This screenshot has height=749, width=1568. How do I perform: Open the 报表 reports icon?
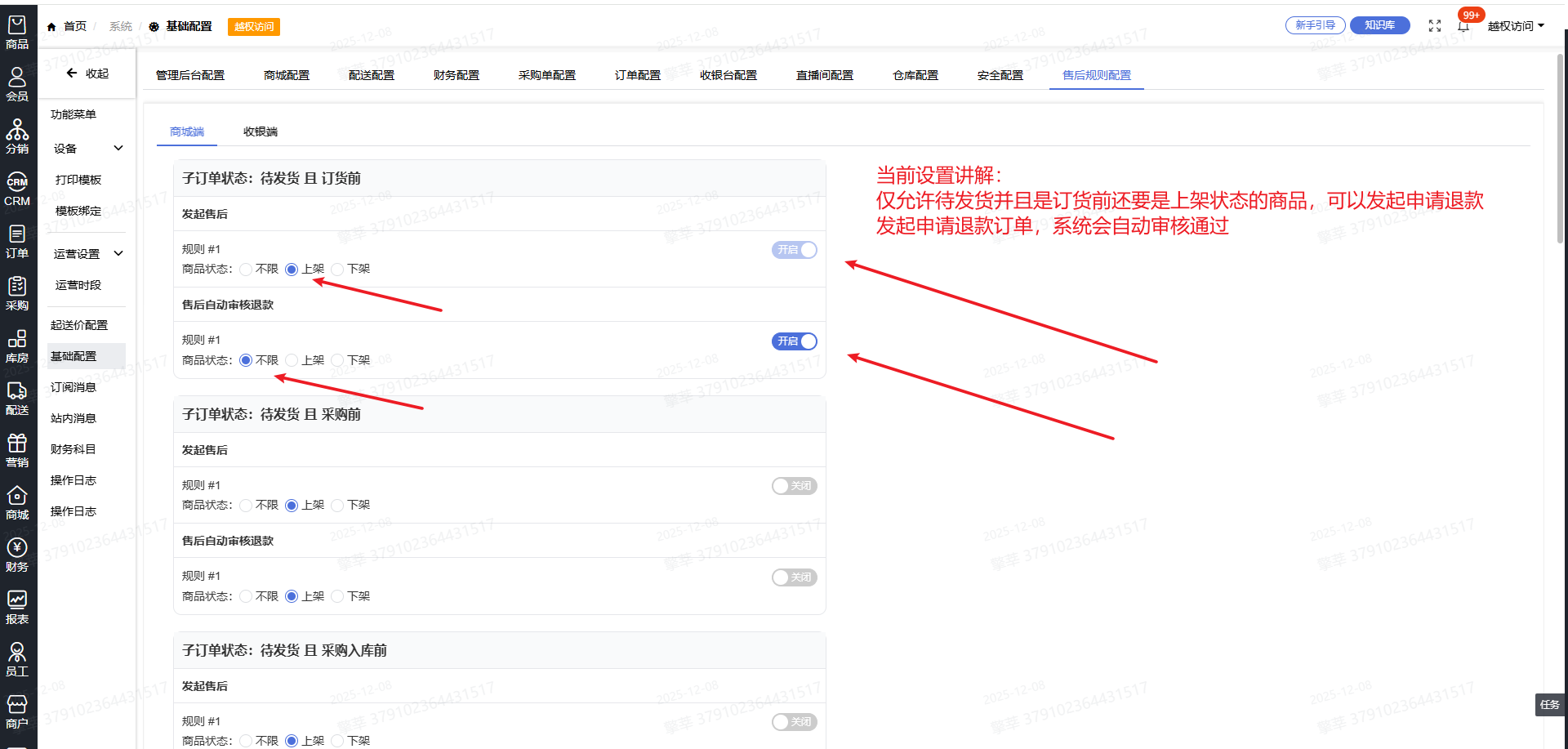point(17,608)
